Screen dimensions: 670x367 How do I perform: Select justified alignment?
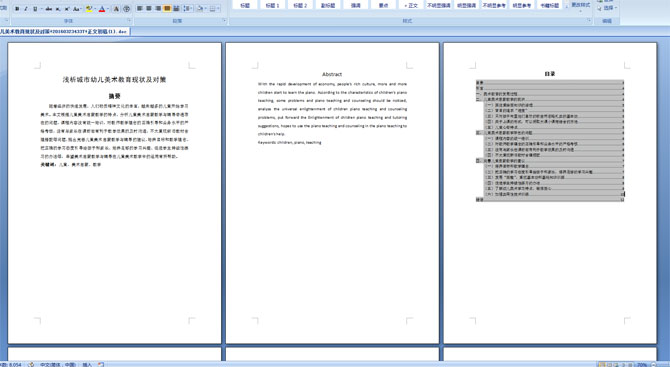click(167, 8)
